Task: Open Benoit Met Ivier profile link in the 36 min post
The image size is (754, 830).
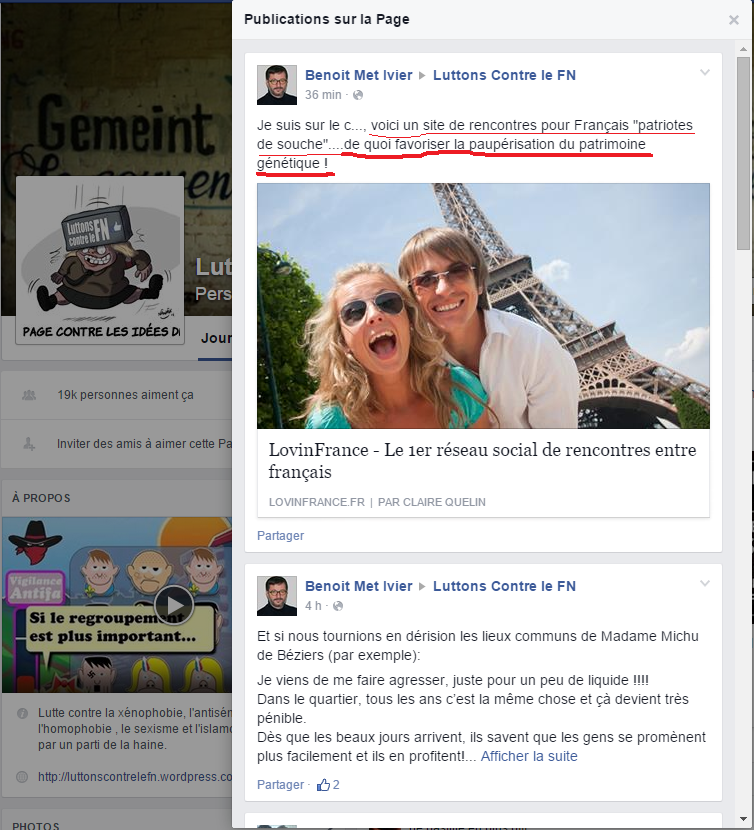Action: click(358, 75)
